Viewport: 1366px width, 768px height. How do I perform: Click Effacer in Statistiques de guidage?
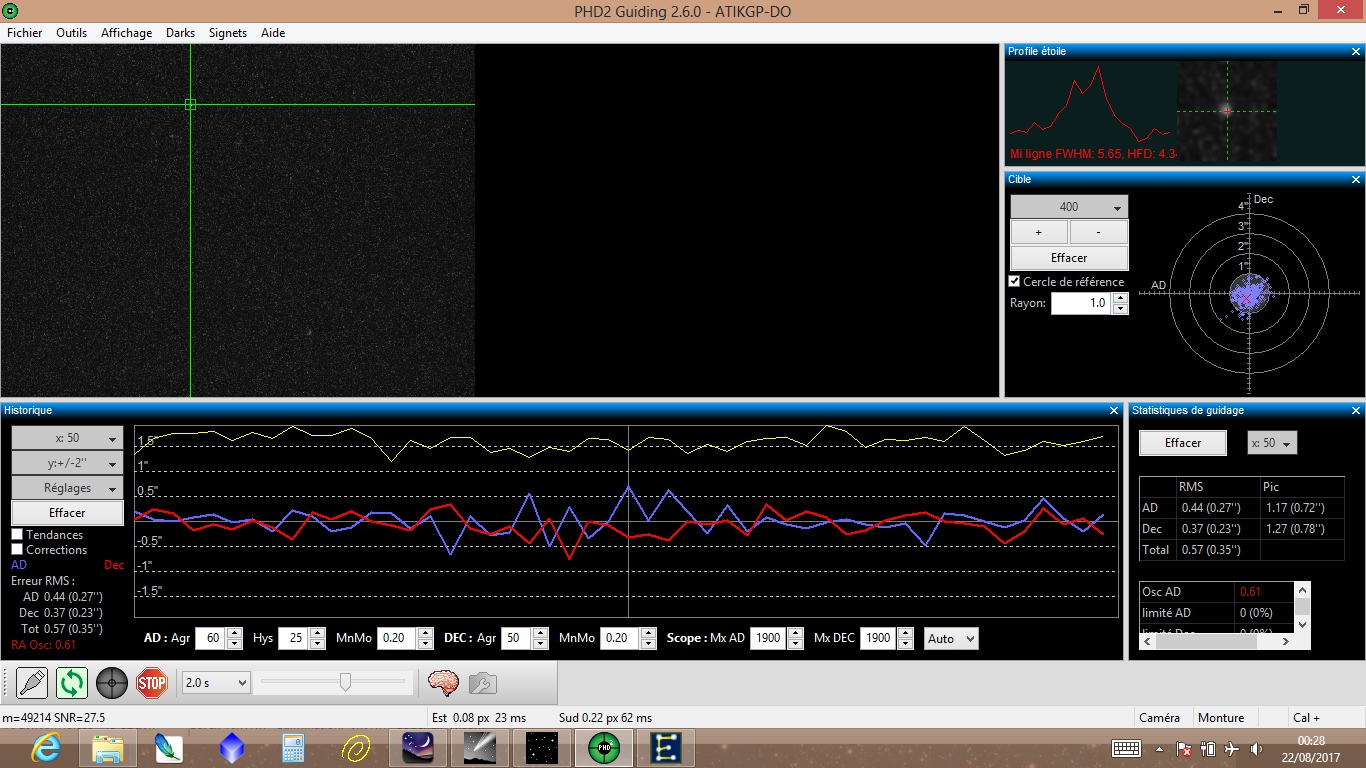tap(1183, 443)
